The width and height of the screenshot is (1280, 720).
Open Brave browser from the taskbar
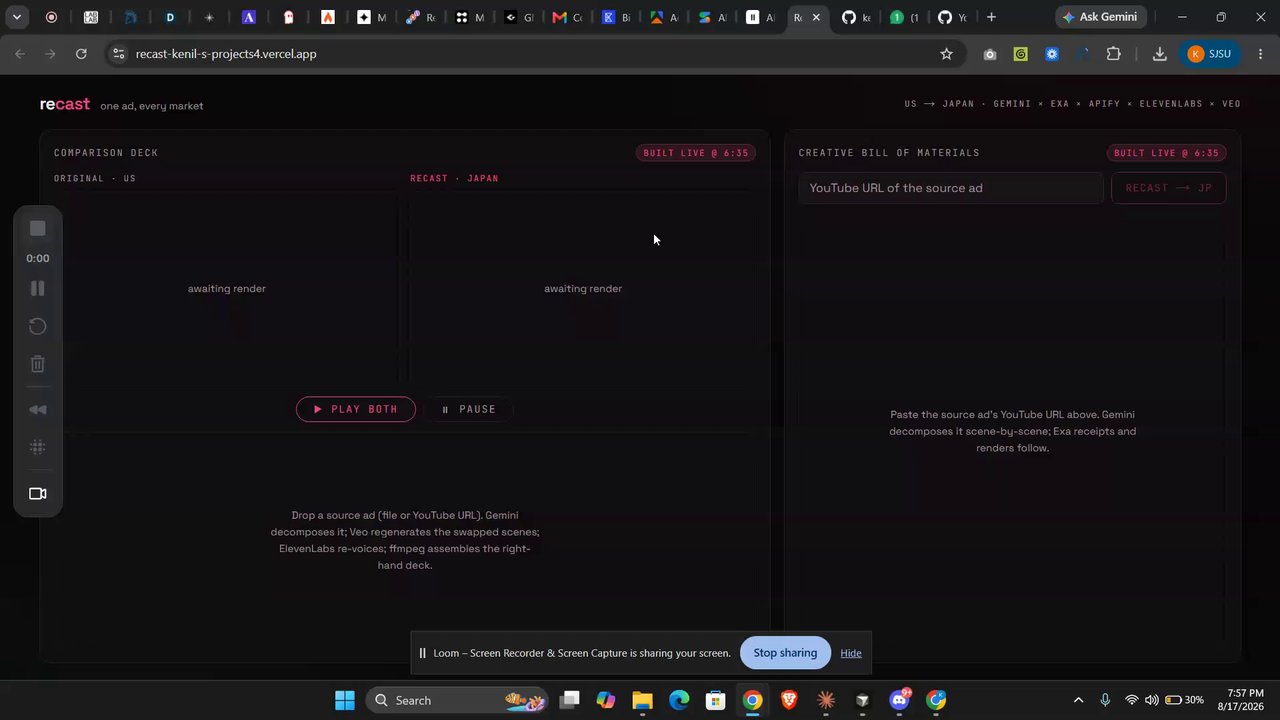[x=789, y=700]
